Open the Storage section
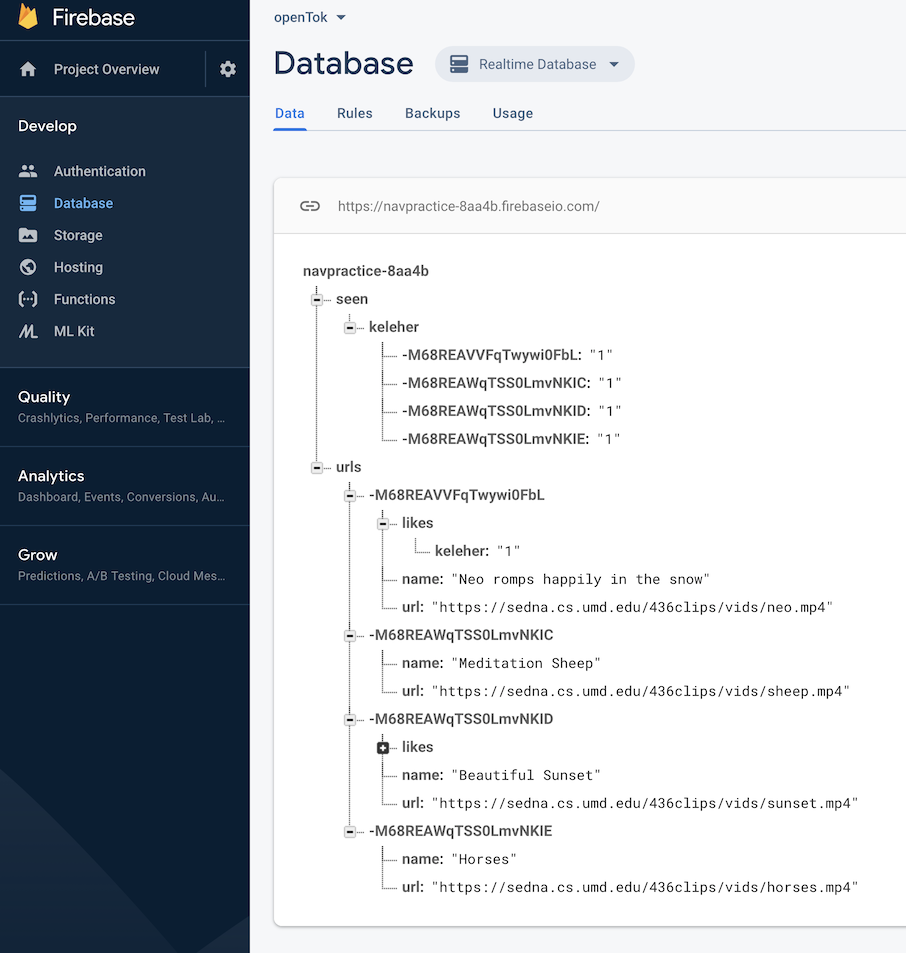Image resolution: width=906 pixels, height=953 pixels. [78, 235]
